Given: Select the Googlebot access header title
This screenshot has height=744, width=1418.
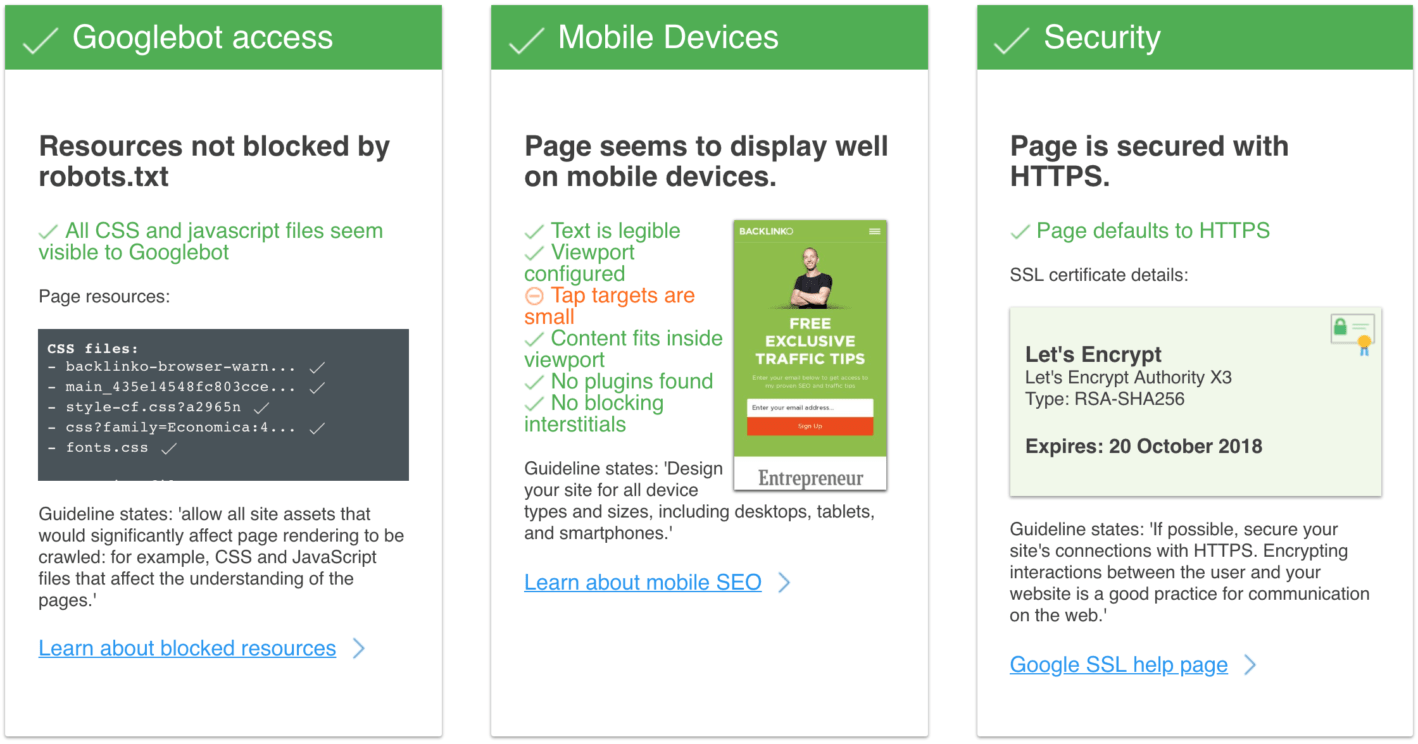Looking at the screenshot, I should pos(202,38).
